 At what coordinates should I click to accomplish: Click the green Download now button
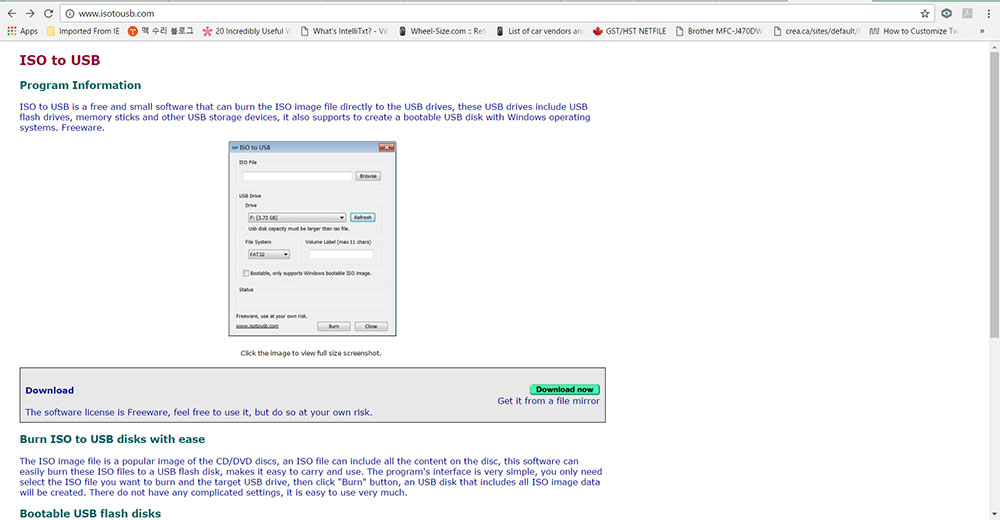[564, 389]
